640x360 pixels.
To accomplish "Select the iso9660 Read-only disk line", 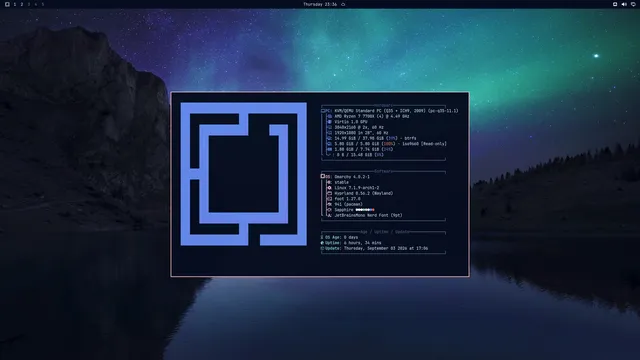I will pyautogui.click(x=391, y=144).
